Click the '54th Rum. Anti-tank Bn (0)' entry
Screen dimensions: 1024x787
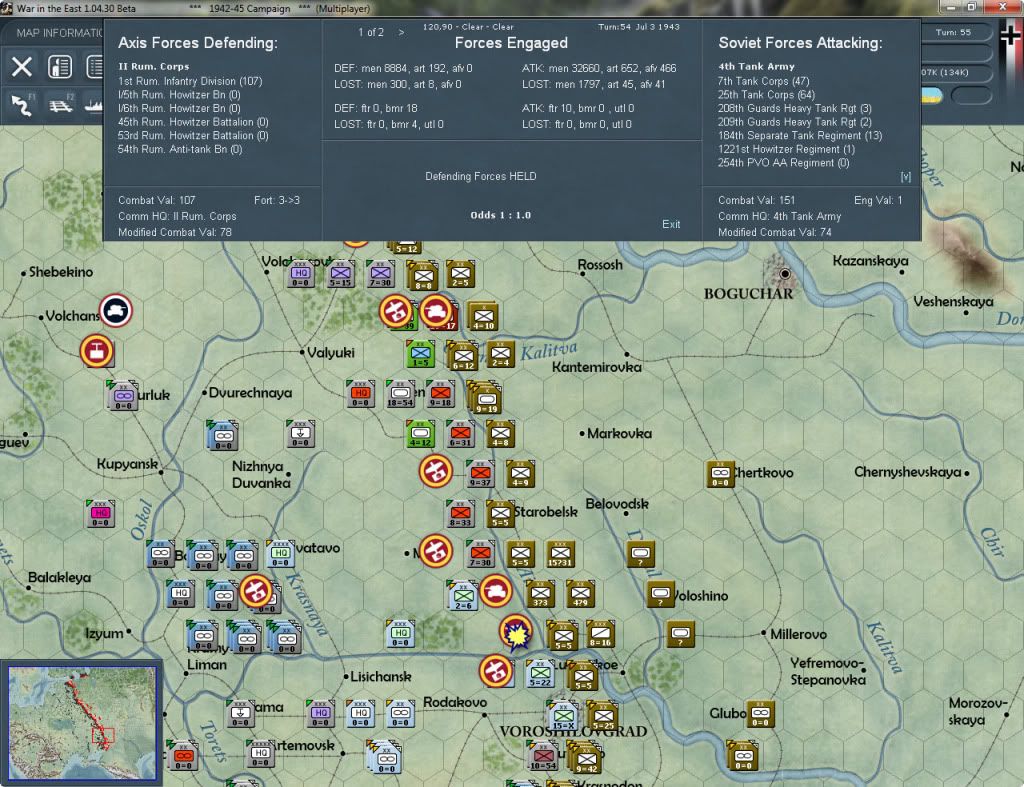click(180, 149)
